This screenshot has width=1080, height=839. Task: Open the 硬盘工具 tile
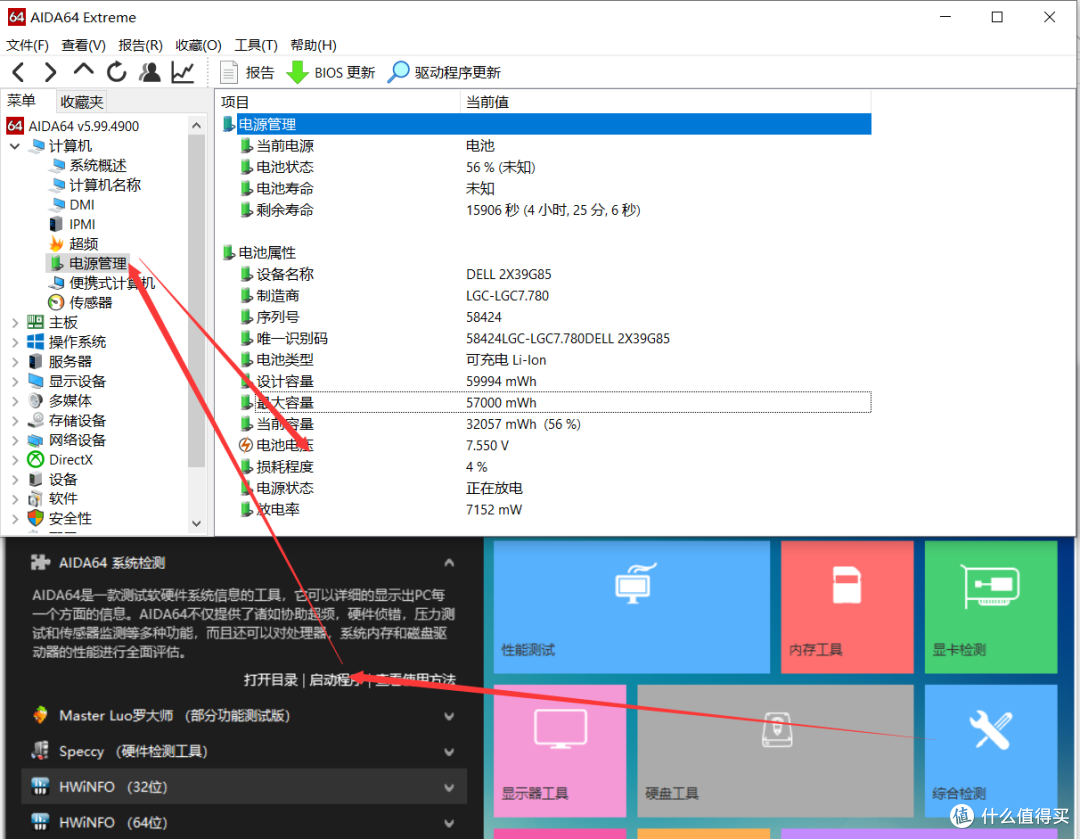tap(776, 750)
